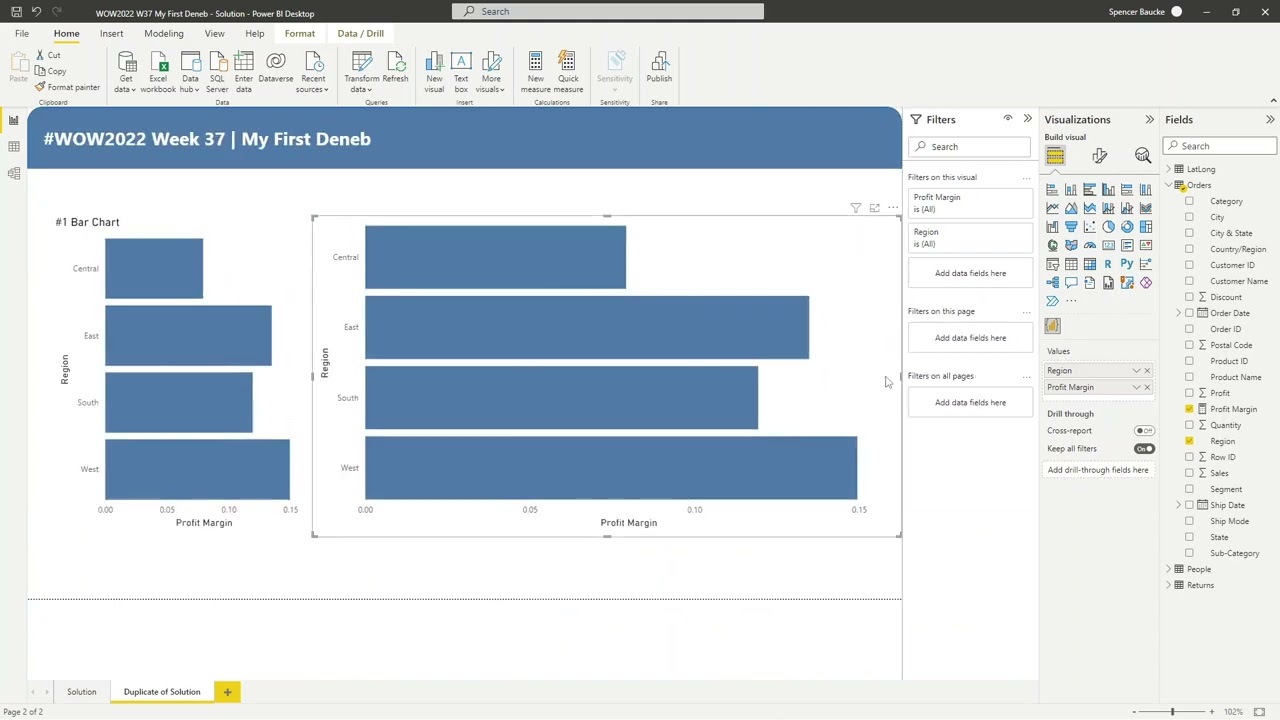The height and width of the screenshot is (720, 1280).
Task: Create a Quick measure
Action: click(x=568, y=72)
